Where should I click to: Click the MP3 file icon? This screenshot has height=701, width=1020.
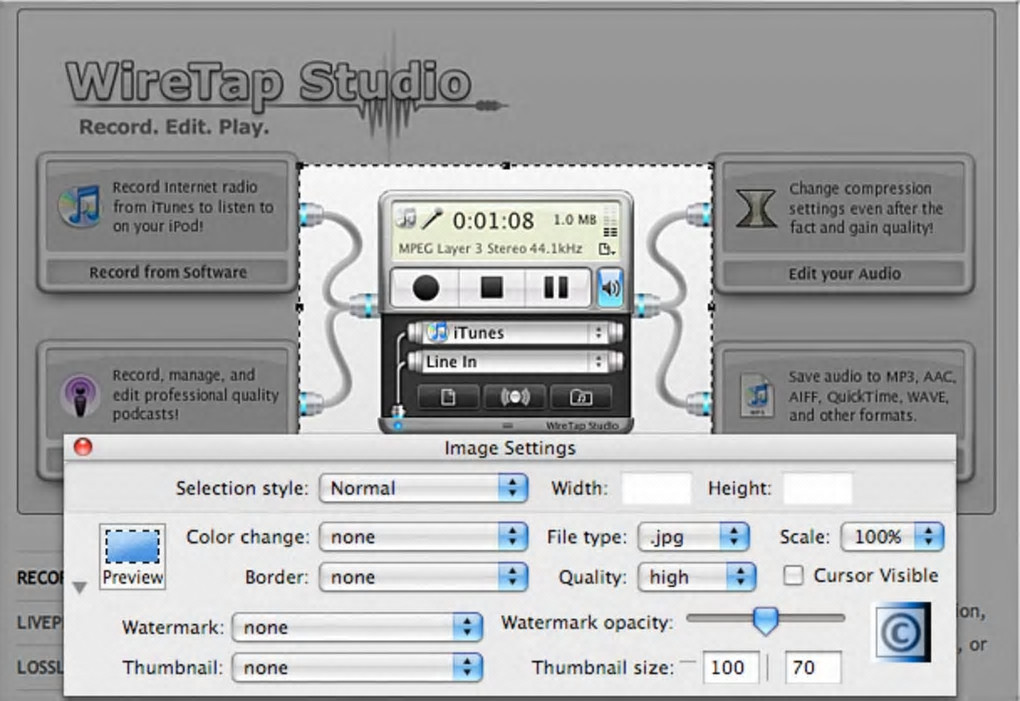(757, 395)
